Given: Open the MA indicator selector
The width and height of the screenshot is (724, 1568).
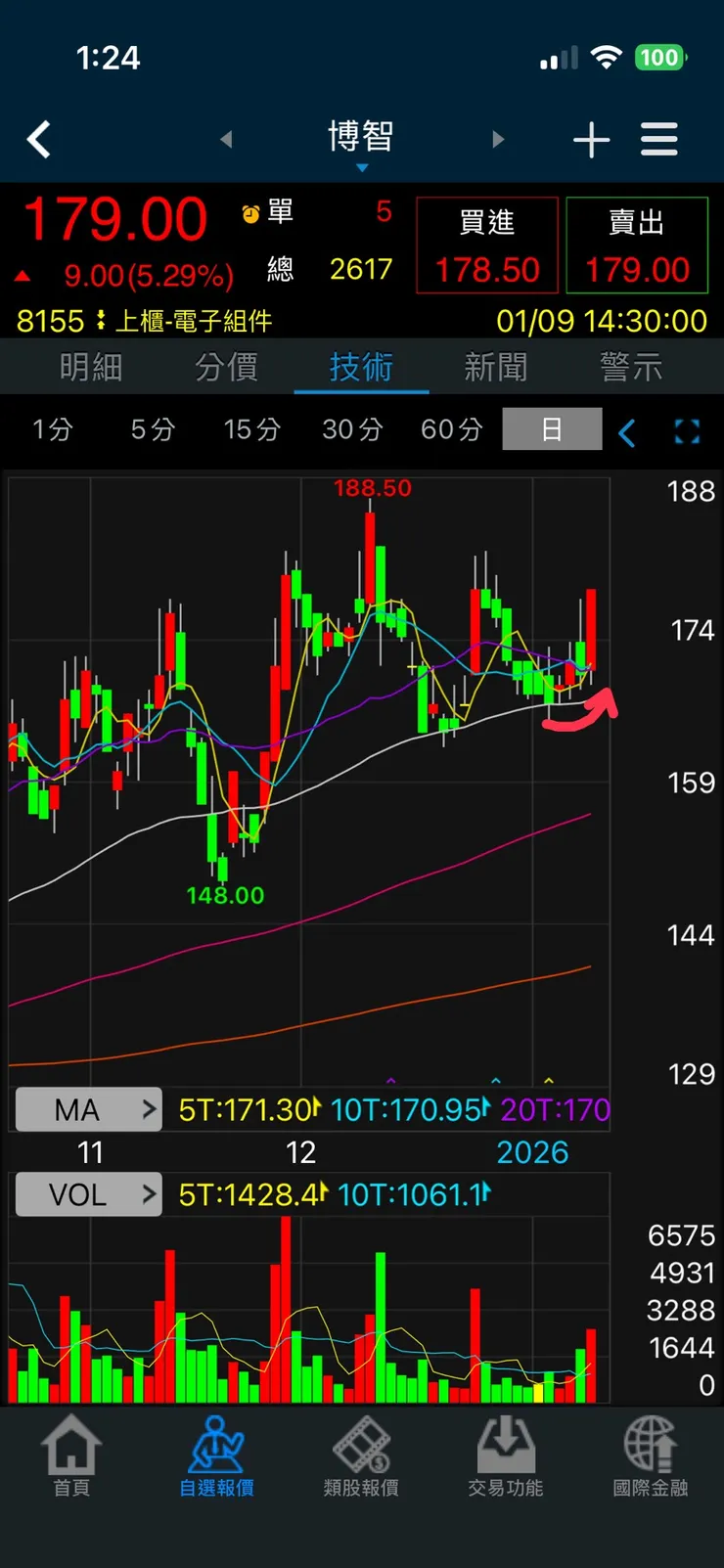Looking at the screenshot, I should click(89, 1109).
